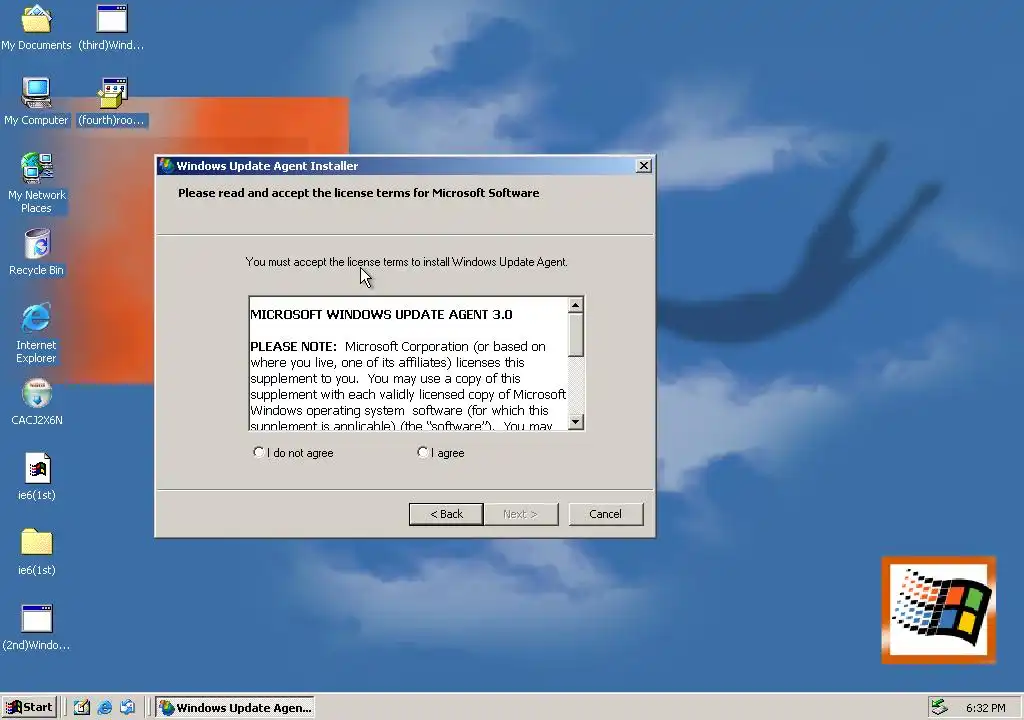The width and height of the screenshot is (1024, 720).
Task: Open the My Documents desktop icon
Action: (x=36, y=27)
